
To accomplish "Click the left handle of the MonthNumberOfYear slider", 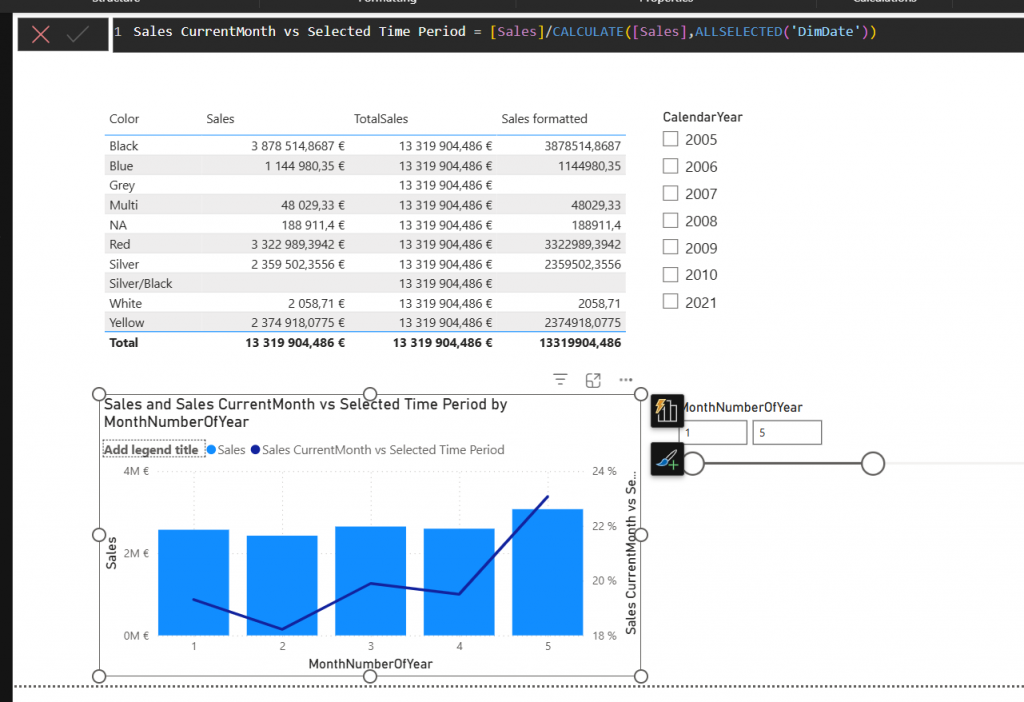I will (693, 463).
